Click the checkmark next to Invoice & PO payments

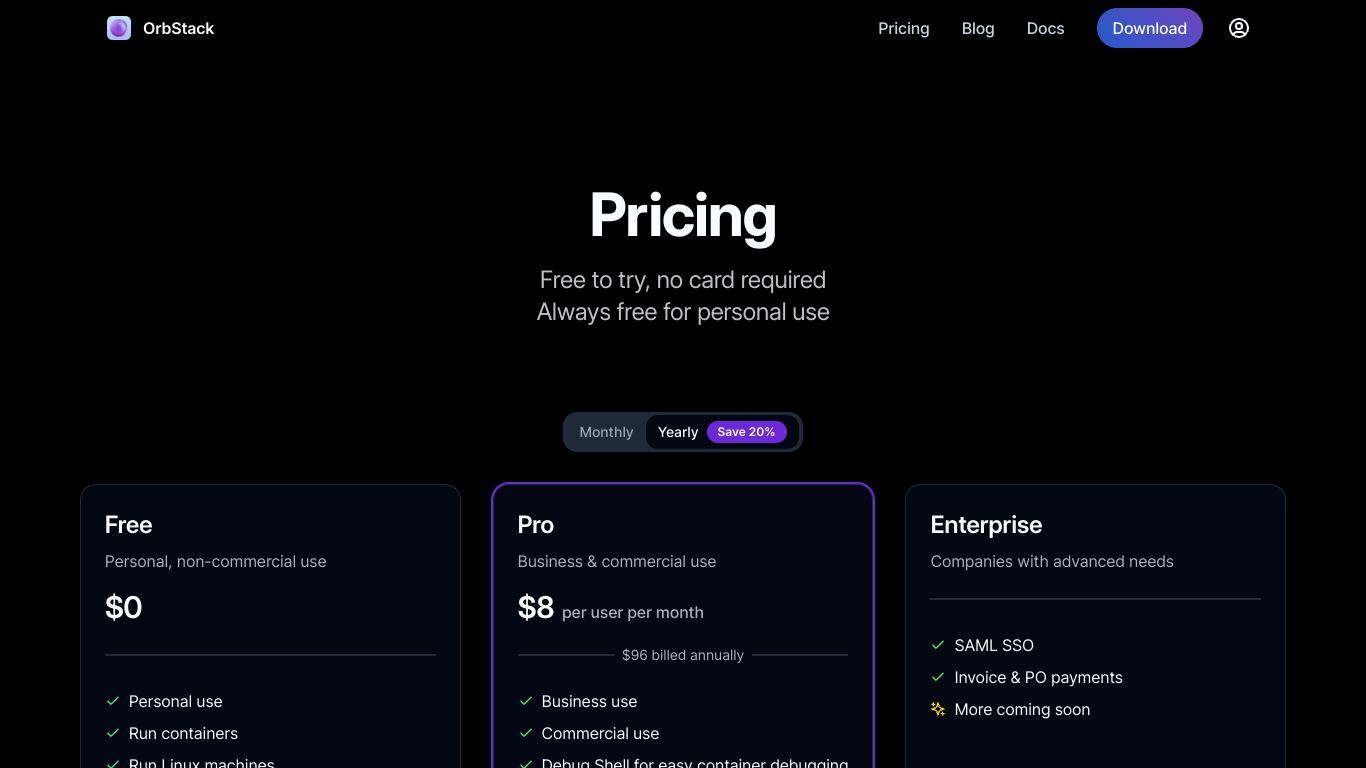(x=938, y=677)
